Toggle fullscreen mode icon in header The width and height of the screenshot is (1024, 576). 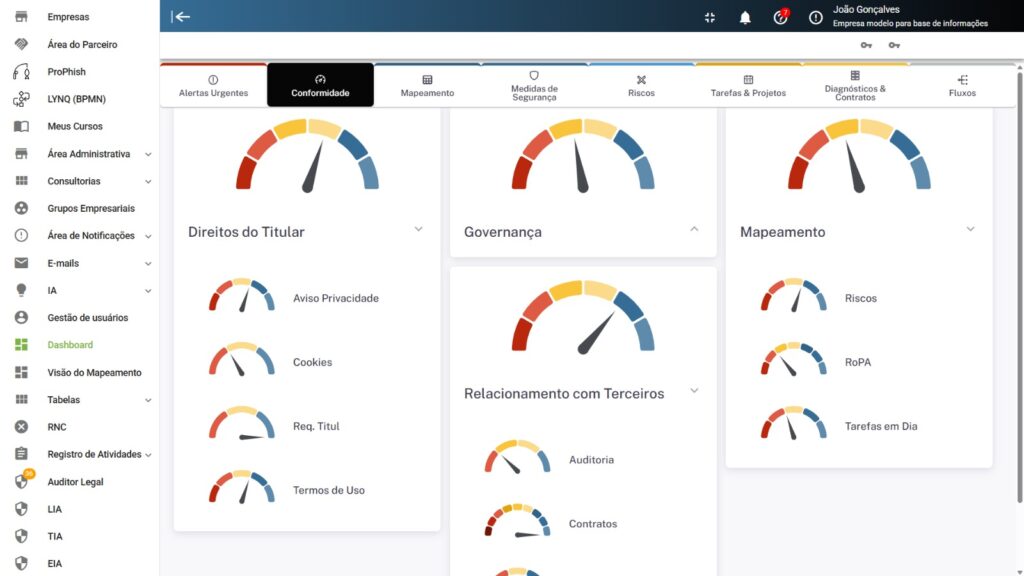(x=710, y=17)
